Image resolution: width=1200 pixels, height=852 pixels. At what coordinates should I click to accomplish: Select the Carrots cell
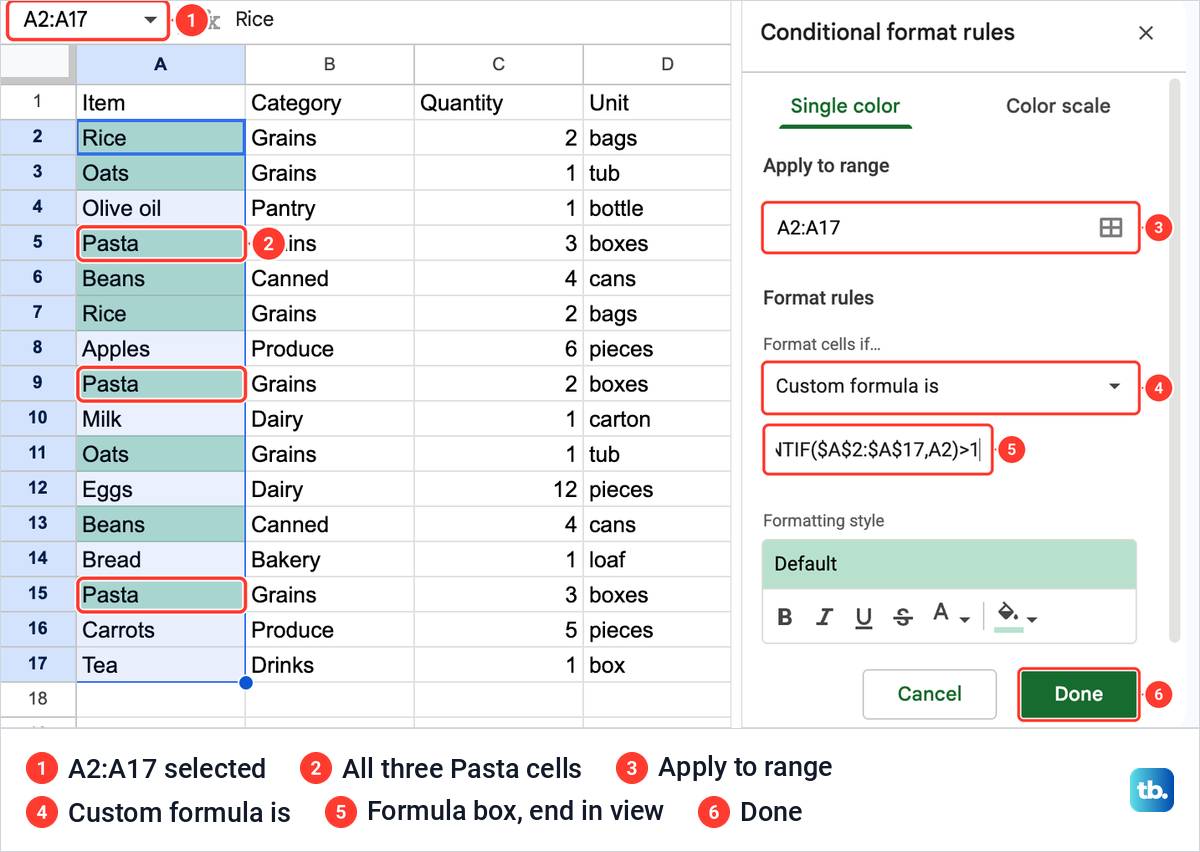(x=160, y=630)
